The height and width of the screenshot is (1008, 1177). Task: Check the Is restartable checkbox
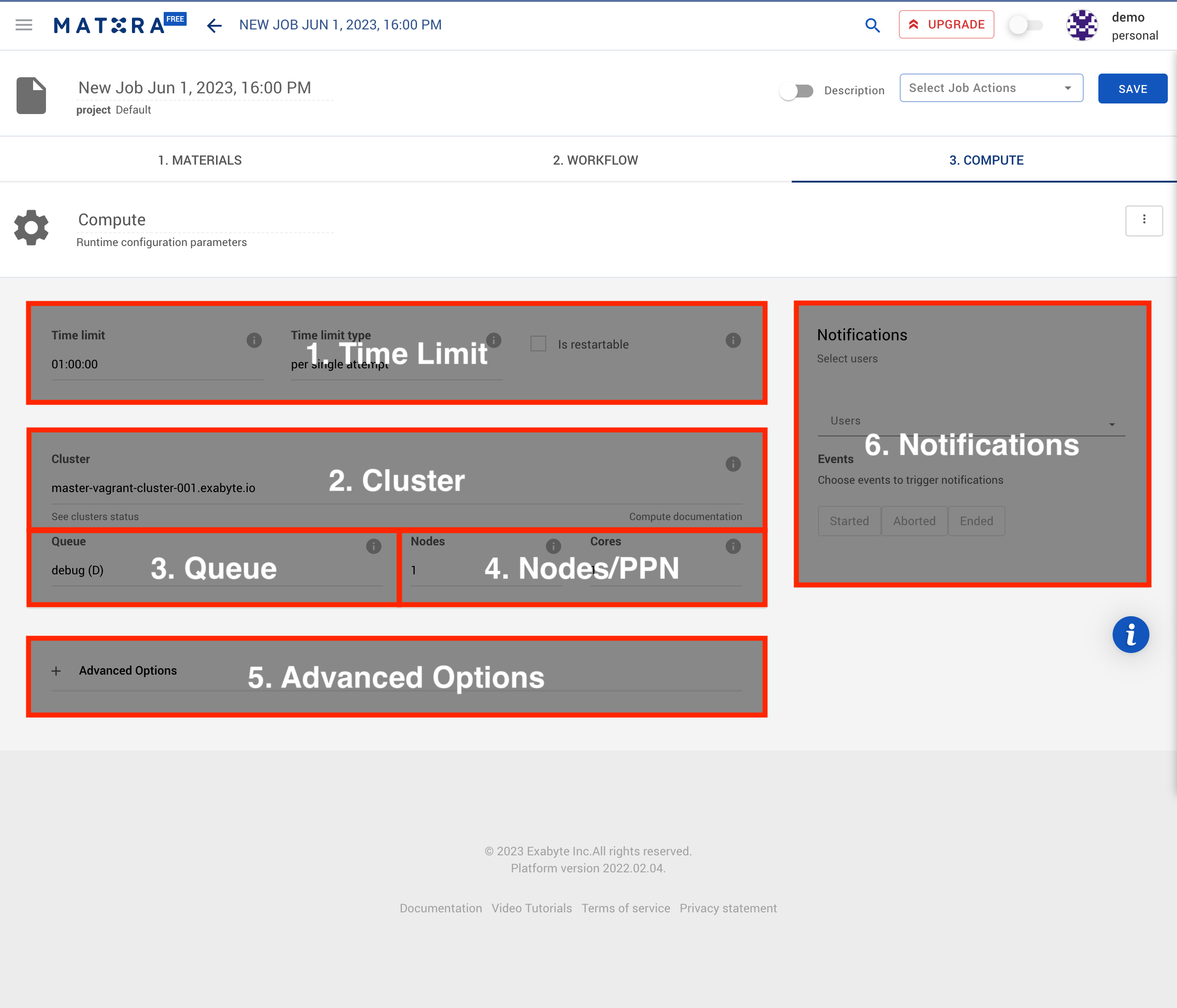tap(538, 344)
